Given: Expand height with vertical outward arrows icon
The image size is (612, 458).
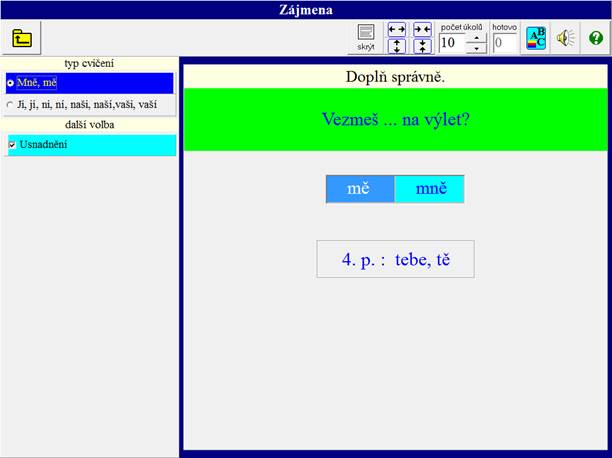Looking at the screenshot, I should click(397, 46).
